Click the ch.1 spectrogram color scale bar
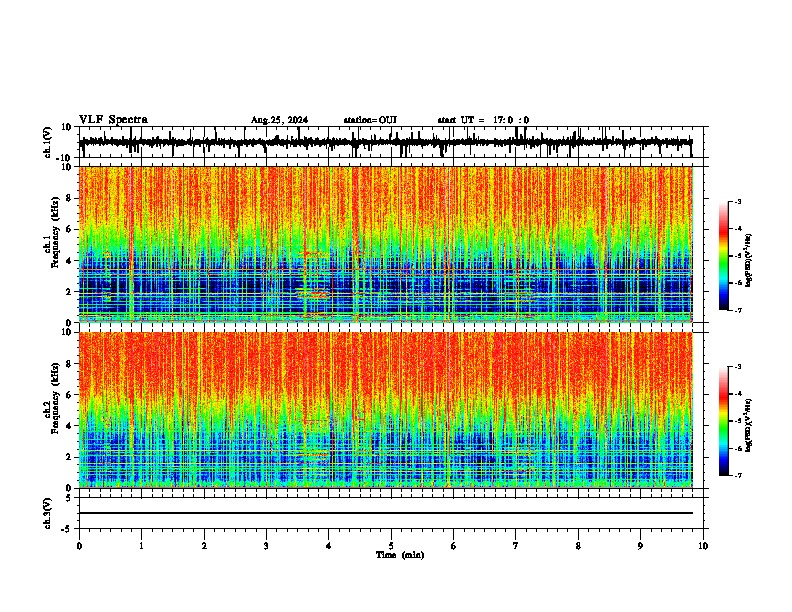792x612 pixels. 724,256
